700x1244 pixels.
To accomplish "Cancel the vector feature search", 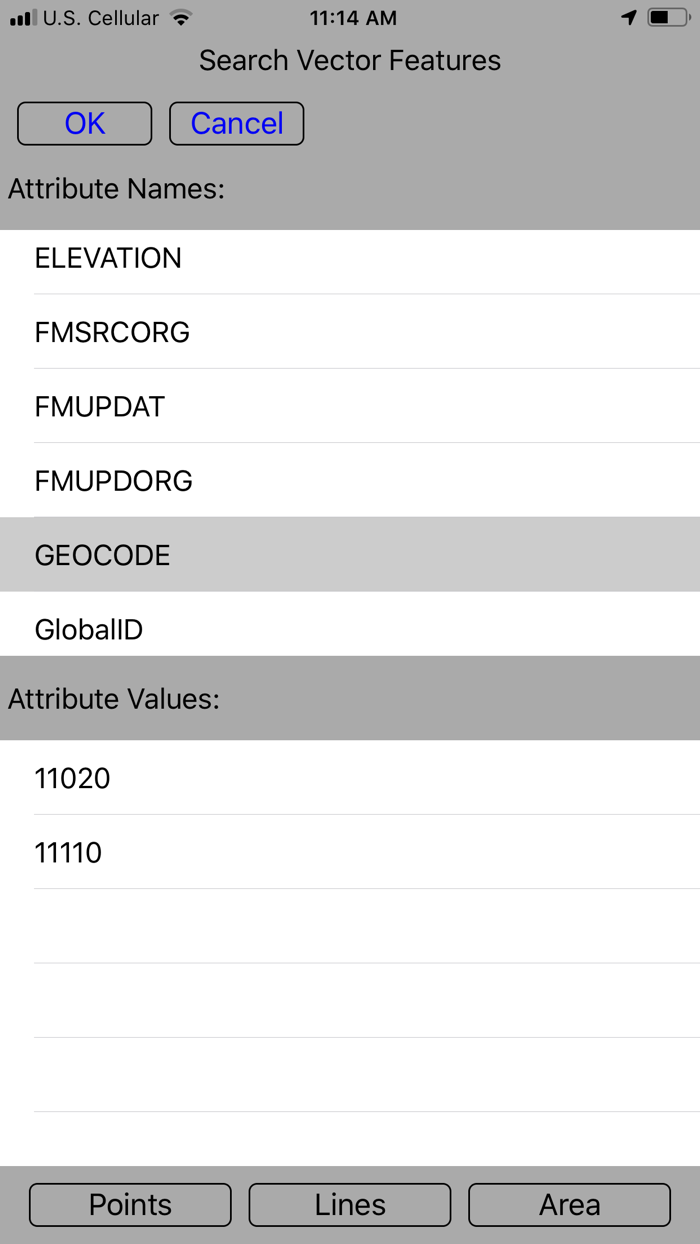I will coord(236,123).
